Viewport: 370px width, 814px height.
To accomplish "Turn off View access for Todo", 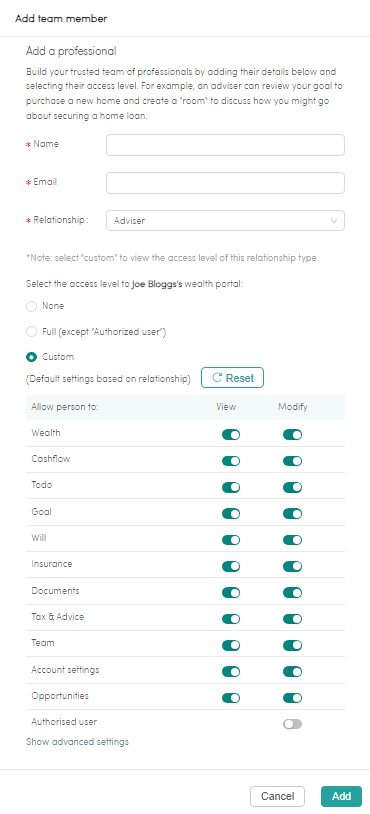I will [x=231, y=487].
